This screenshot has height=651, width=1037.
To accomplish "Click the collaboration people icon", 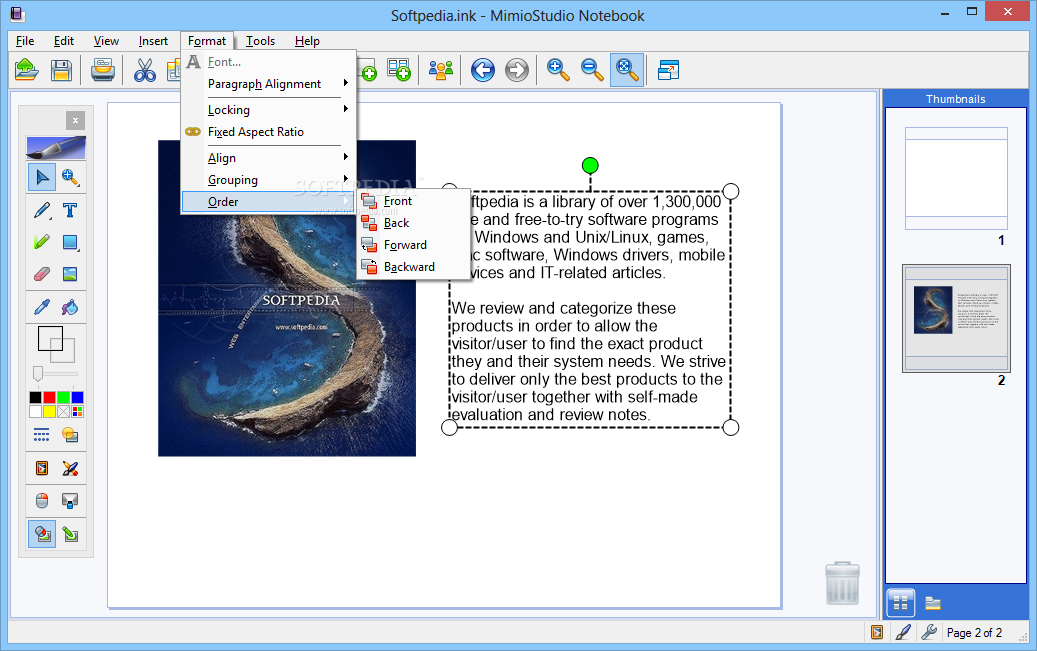I will tap(440, 69).
